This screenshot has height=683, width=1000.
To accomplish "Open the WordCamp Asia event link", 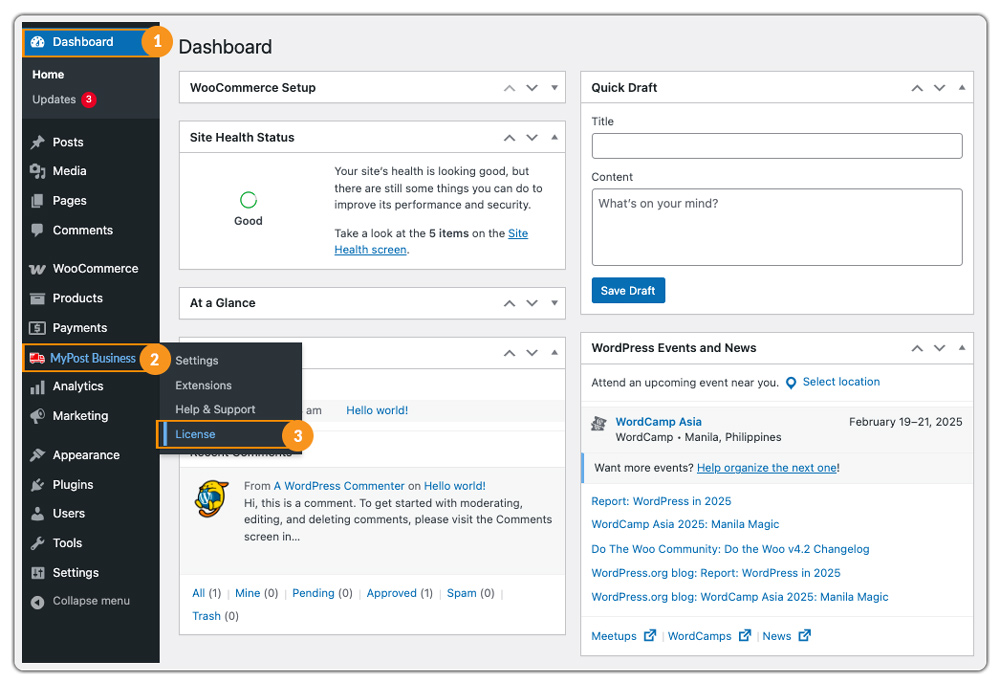I will pyautogui.click(x=658, y=422).
